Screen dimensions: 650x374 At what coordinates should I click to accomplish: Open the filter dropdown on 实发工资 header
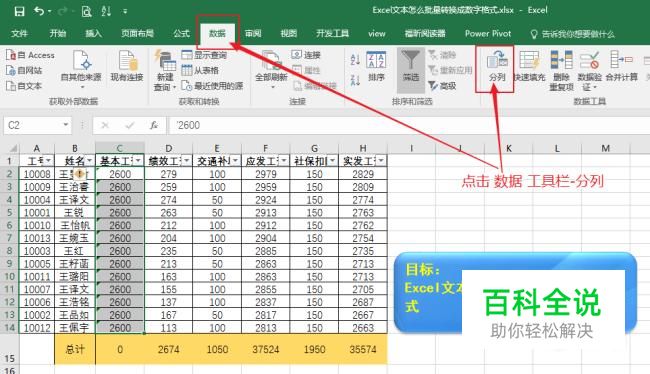[x=381, y=161]
